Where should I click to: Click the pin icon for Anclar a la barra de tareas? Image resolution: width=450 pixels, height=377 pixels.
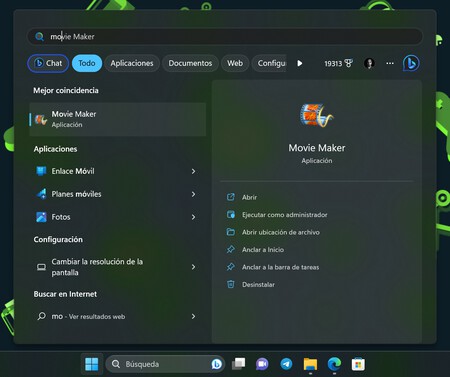tap(231, 267)
